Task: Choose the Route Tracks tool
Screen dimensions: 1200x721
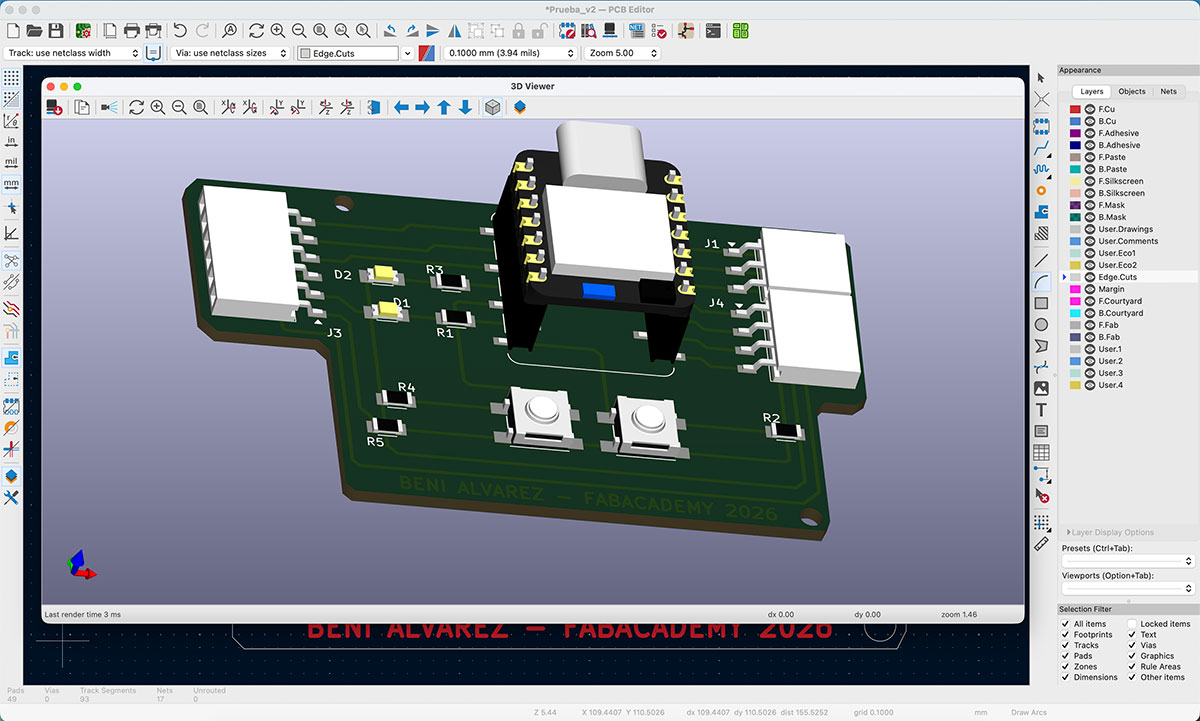Action: point(1041,147)
